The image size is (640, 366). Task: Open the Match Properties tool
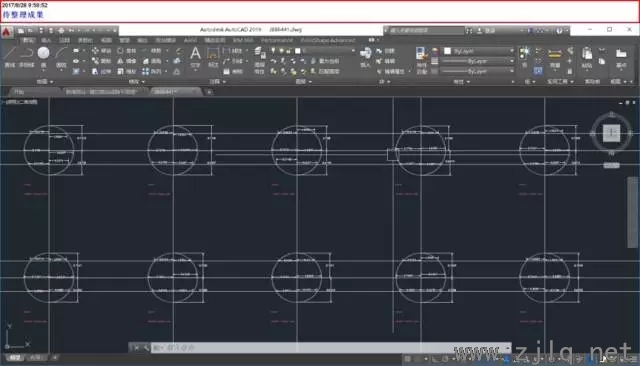point(421,59)
